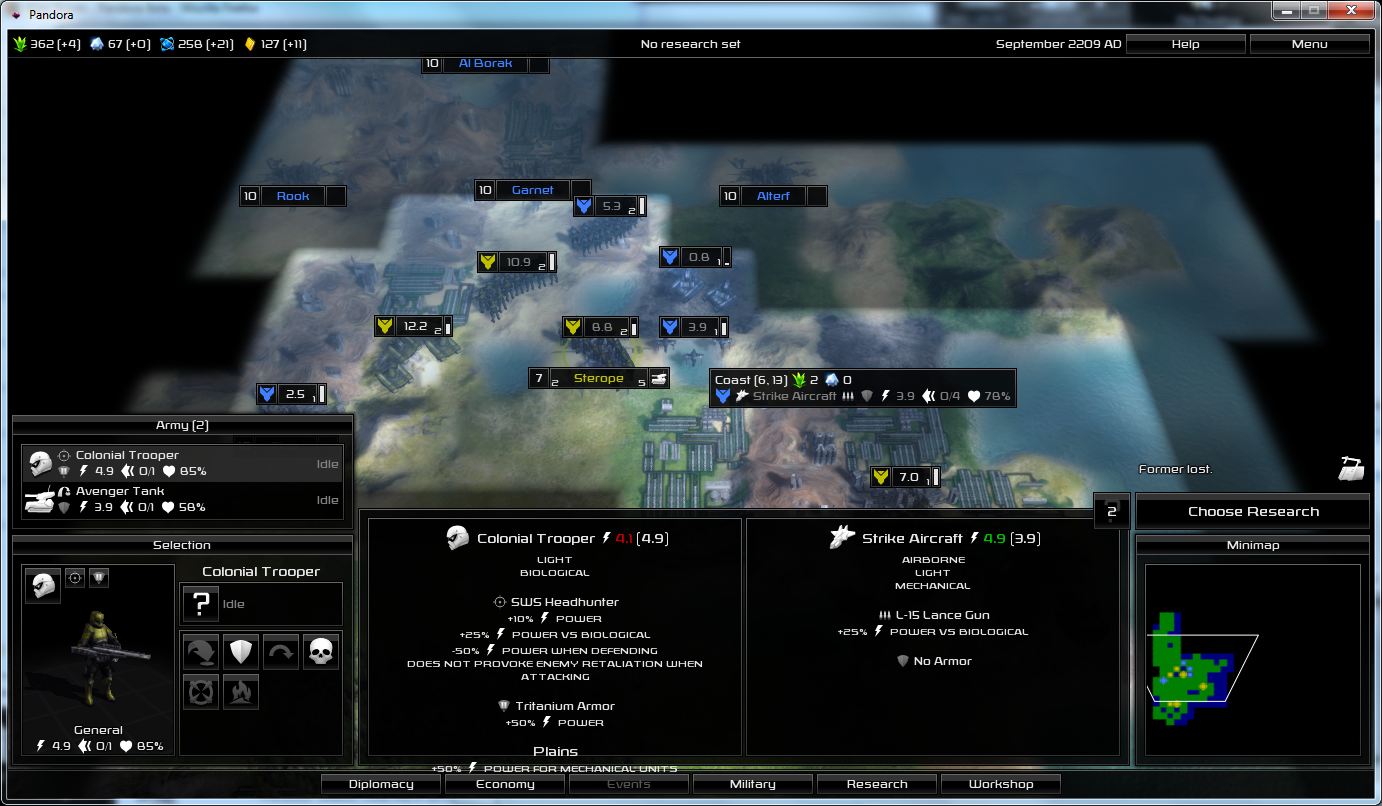Image resolution: width=1382 pixels, height=806 pixels.
Task: Click the question mark Idle order icon
Action: coord(201,604)
